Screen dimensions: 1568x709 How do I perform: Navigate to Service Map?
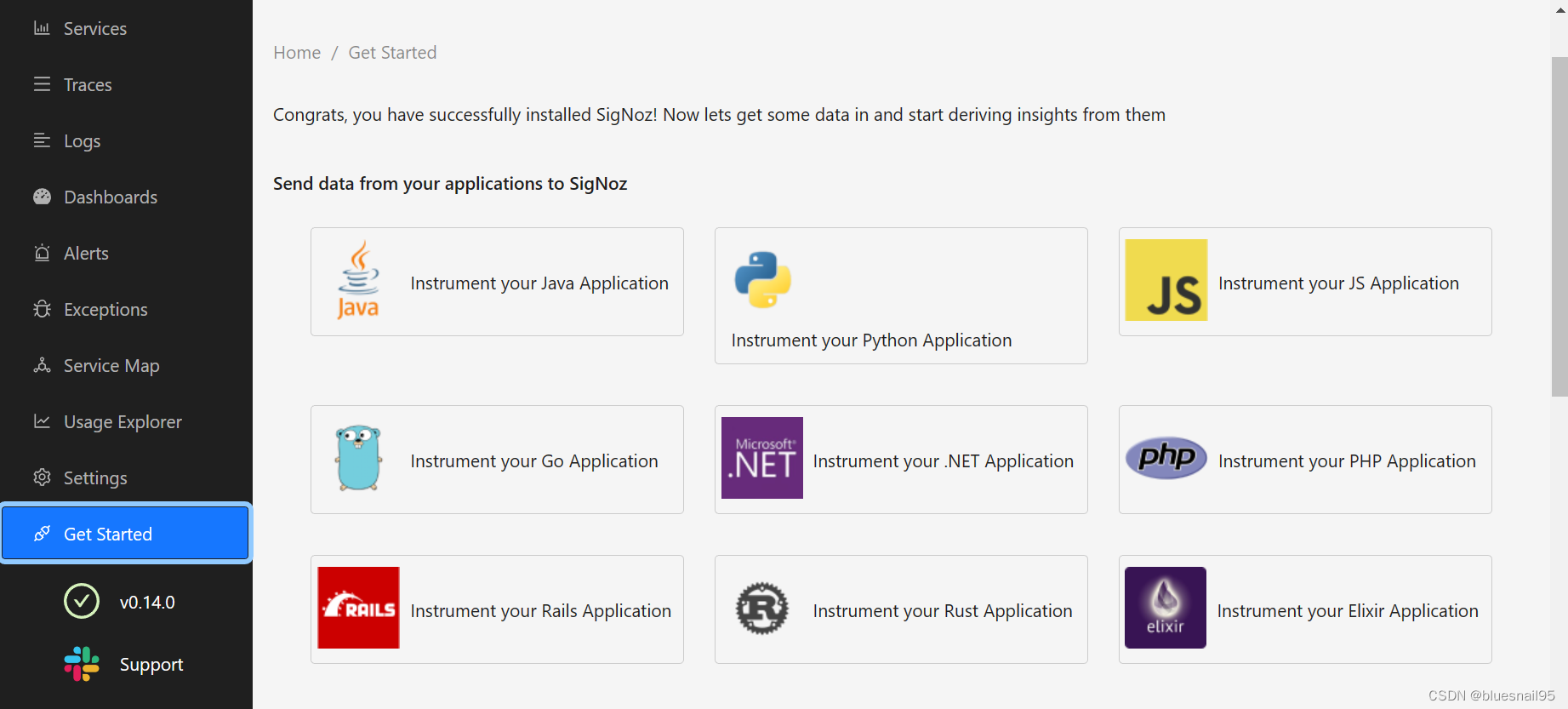tap(126, 365)
